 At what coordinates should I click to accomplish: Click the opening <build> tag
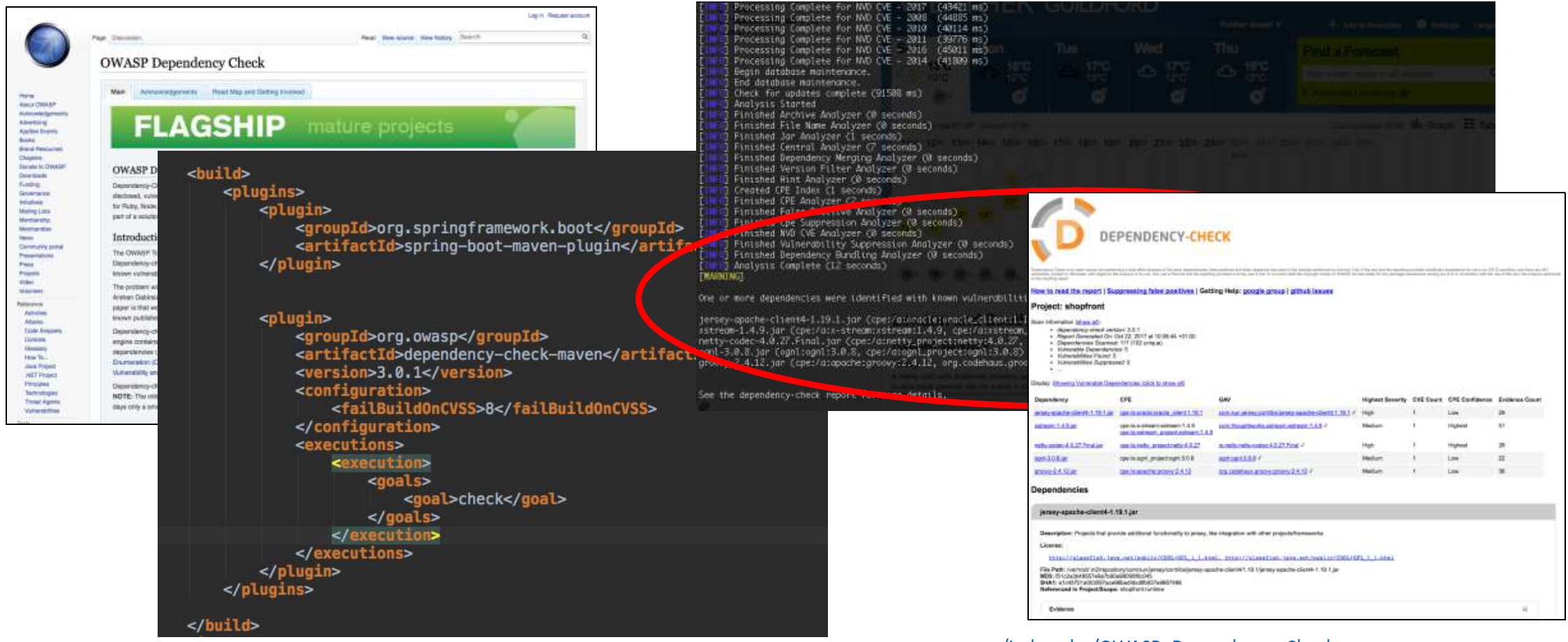pos(218,173)
